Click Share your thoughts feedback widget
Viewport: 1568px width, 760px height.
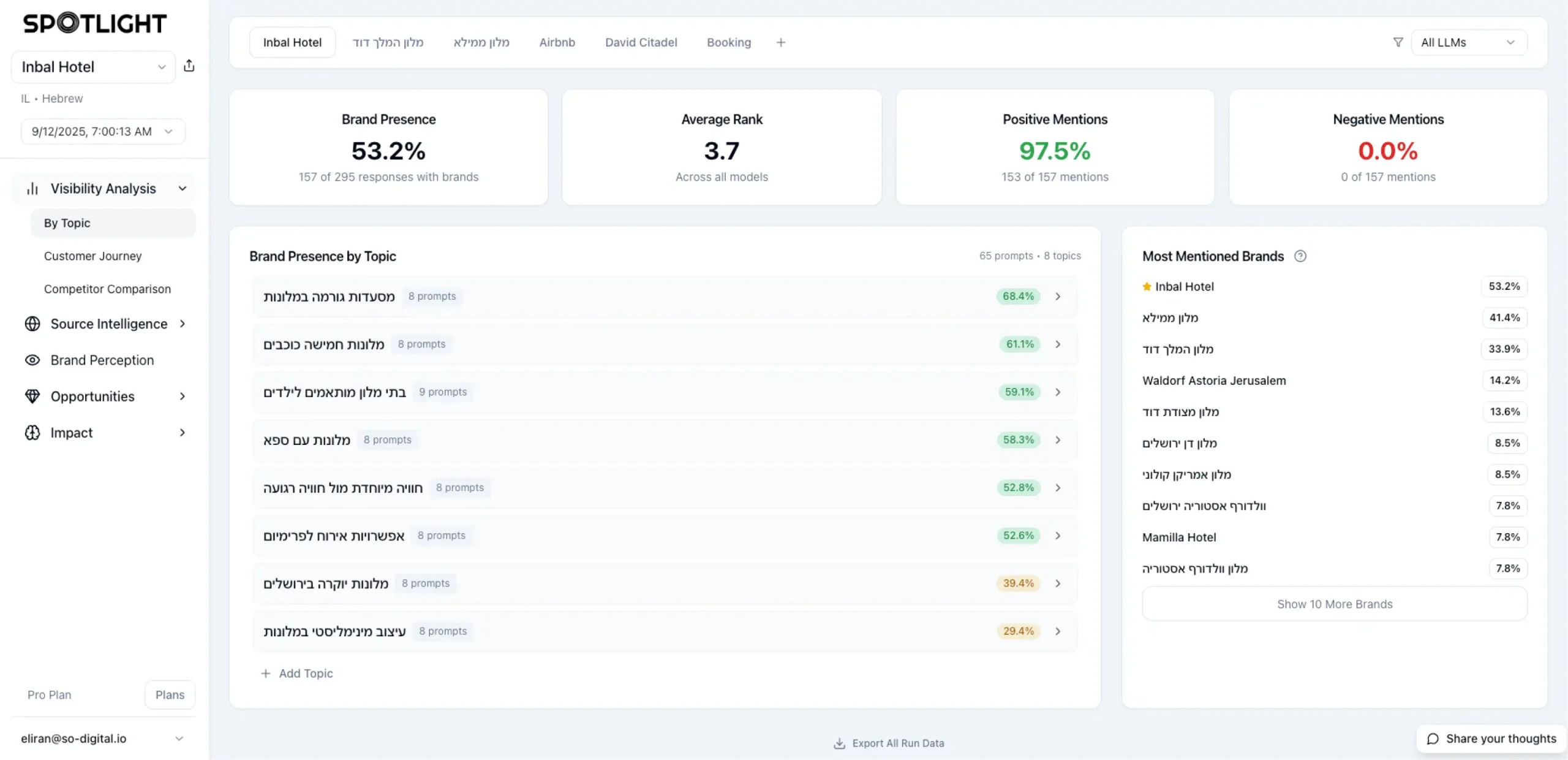point(1491,739)
